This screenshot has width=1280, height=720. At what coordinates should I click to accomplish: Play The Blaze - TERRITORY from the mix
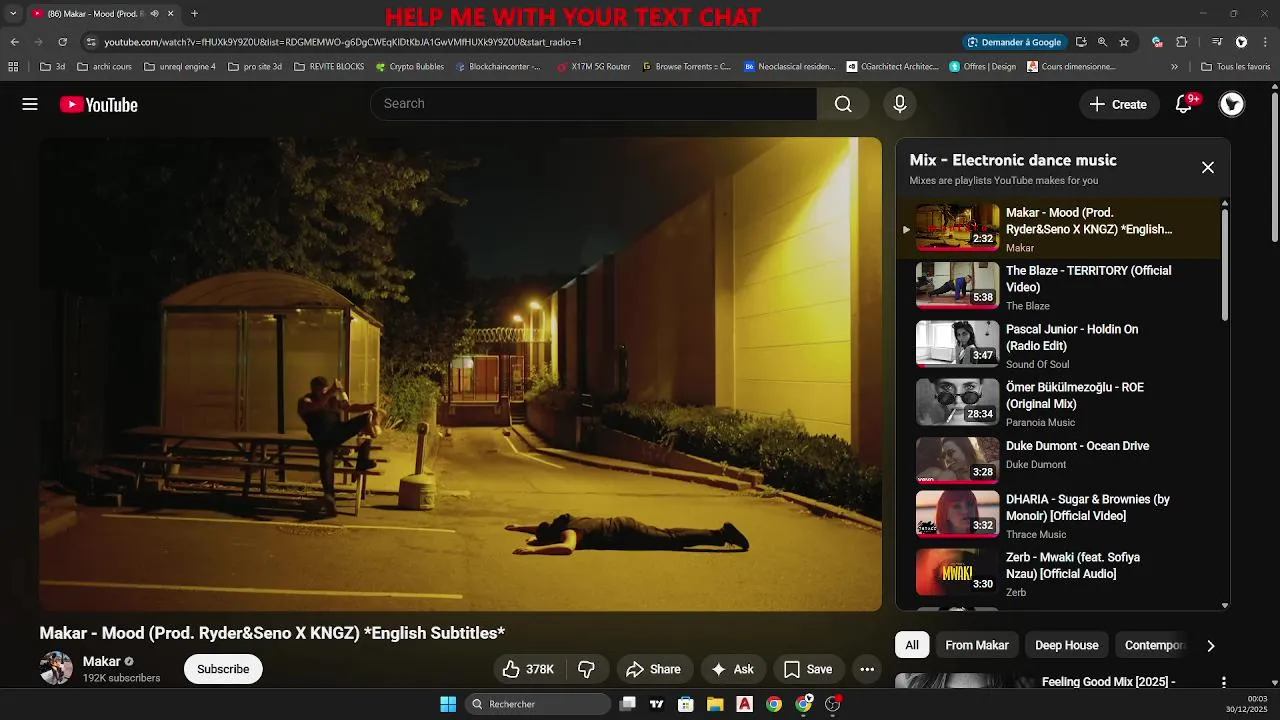(x=1058, y=287)
